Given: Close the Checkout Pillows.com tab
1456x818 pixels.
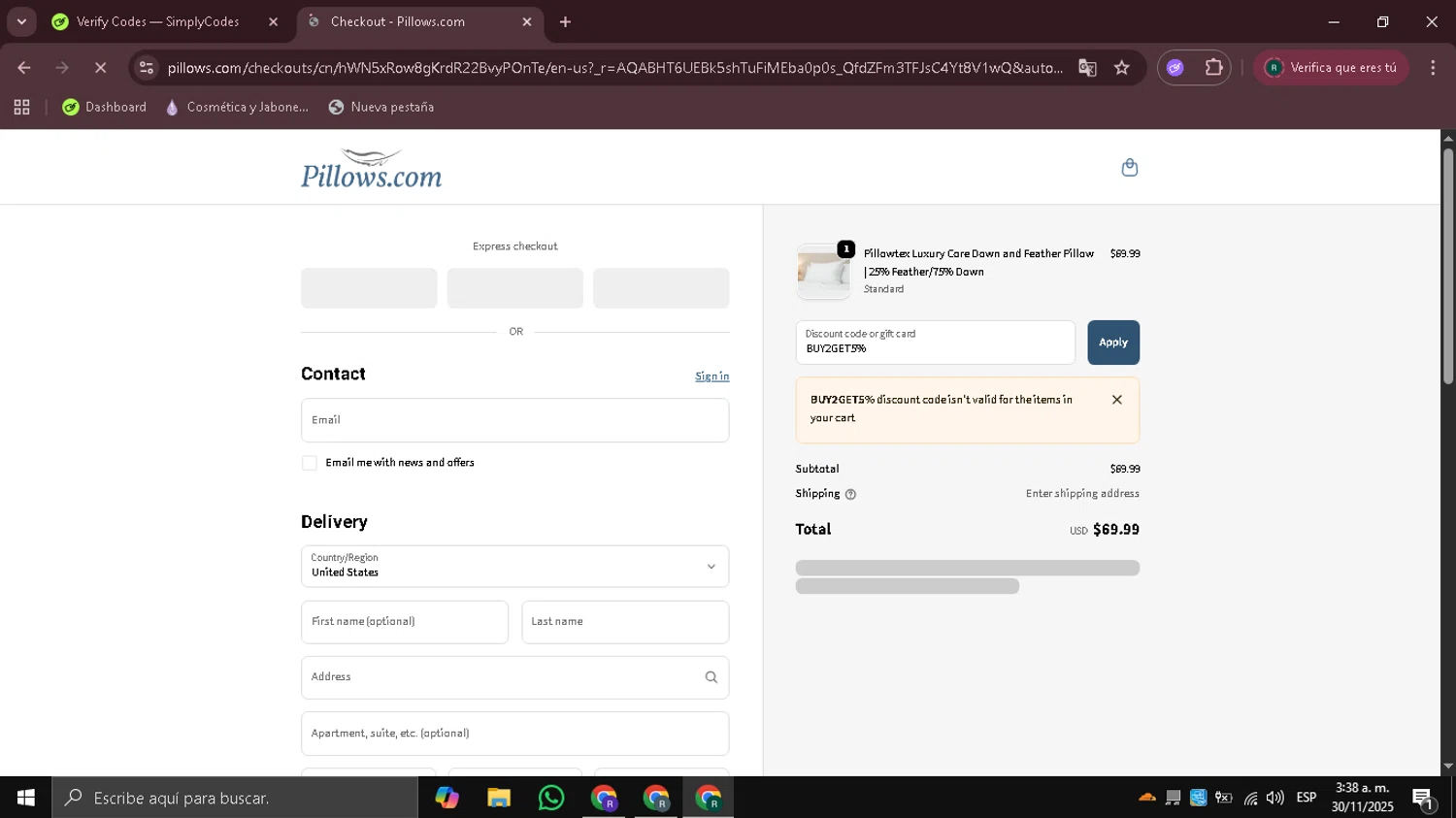Looking at the screenshot, I should 527,21.
